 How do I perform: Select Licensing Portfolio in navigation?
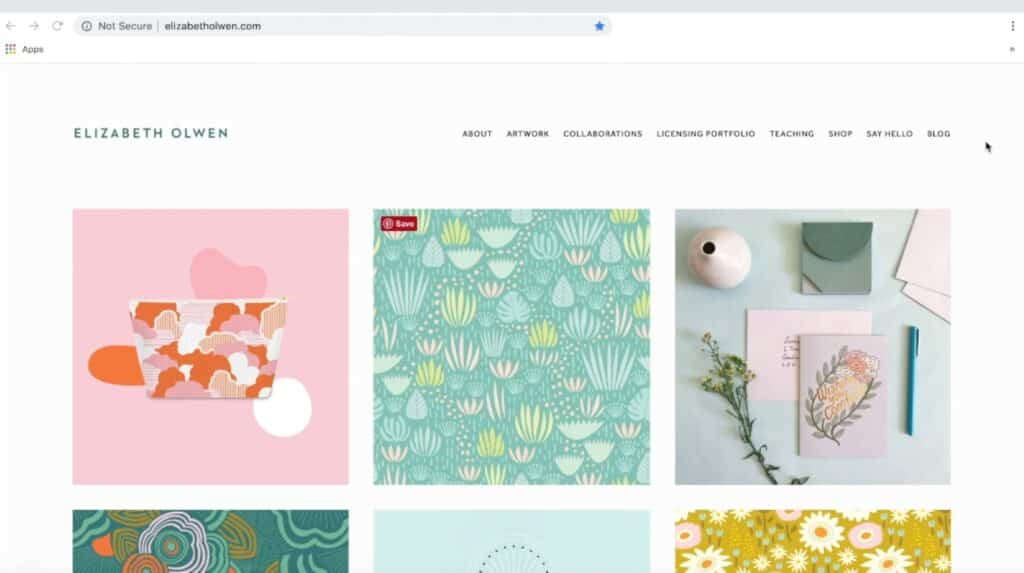[705, 134]
